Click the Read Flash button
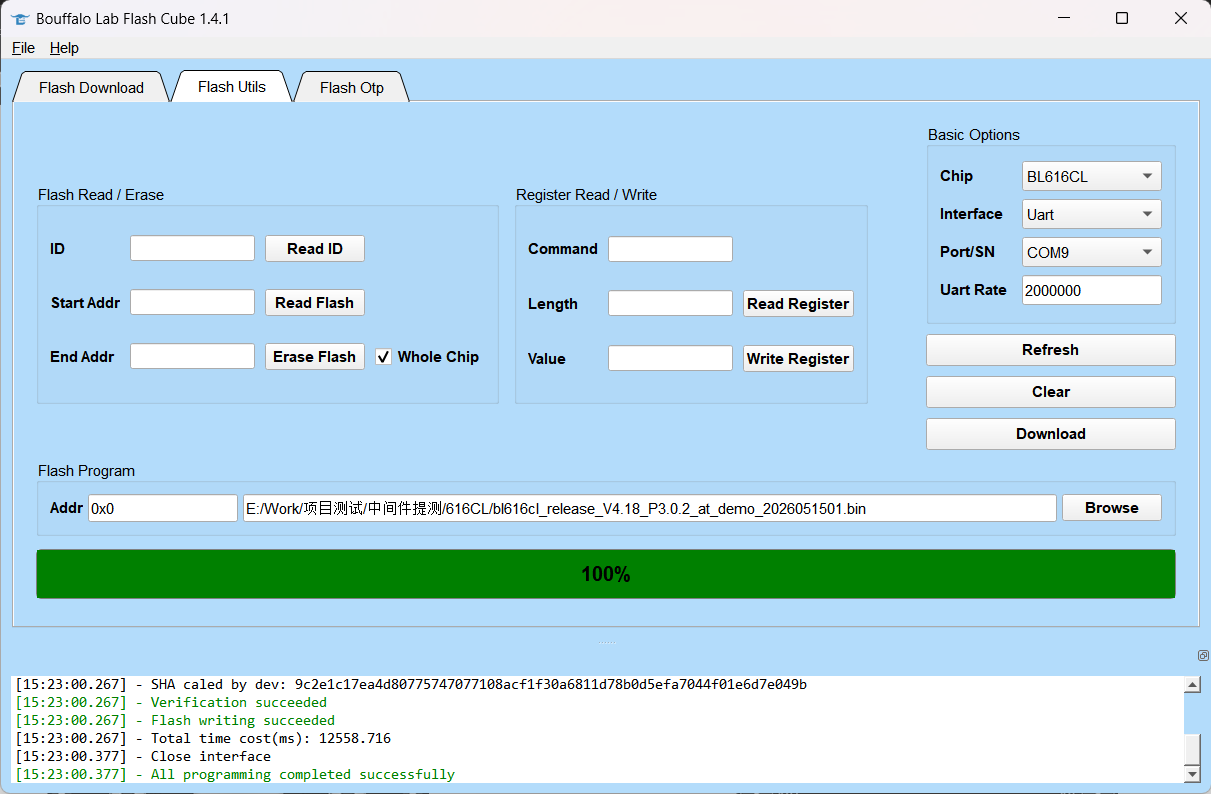 tap(315, 303)
